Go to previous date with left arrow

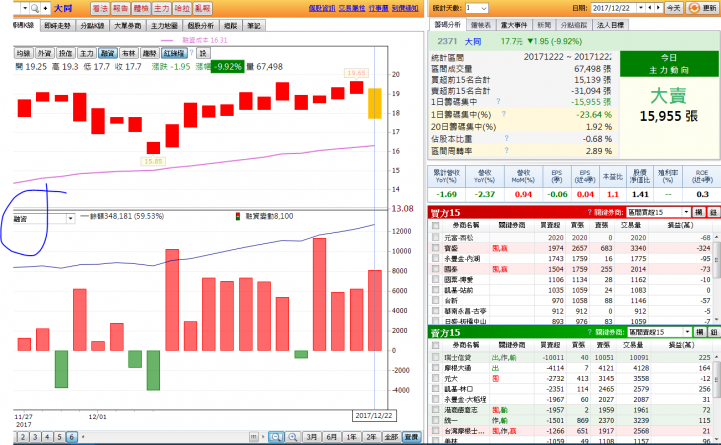[650, 8]
